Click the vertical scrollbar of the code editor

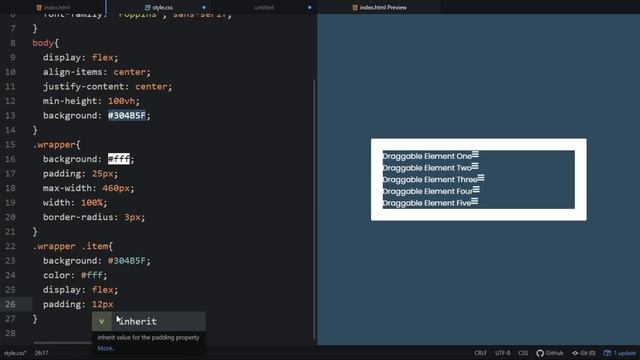314,208
